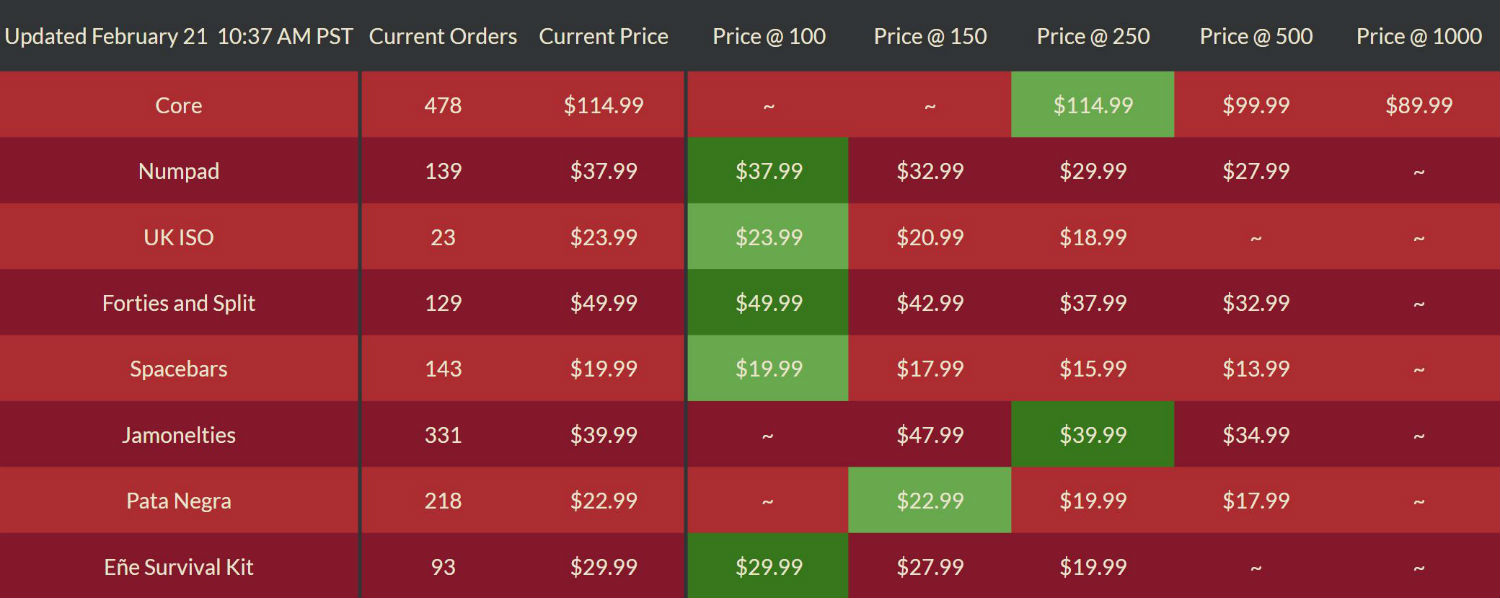Select the Current Orders column header
1500x598 pixels.
tap(443, 37)
